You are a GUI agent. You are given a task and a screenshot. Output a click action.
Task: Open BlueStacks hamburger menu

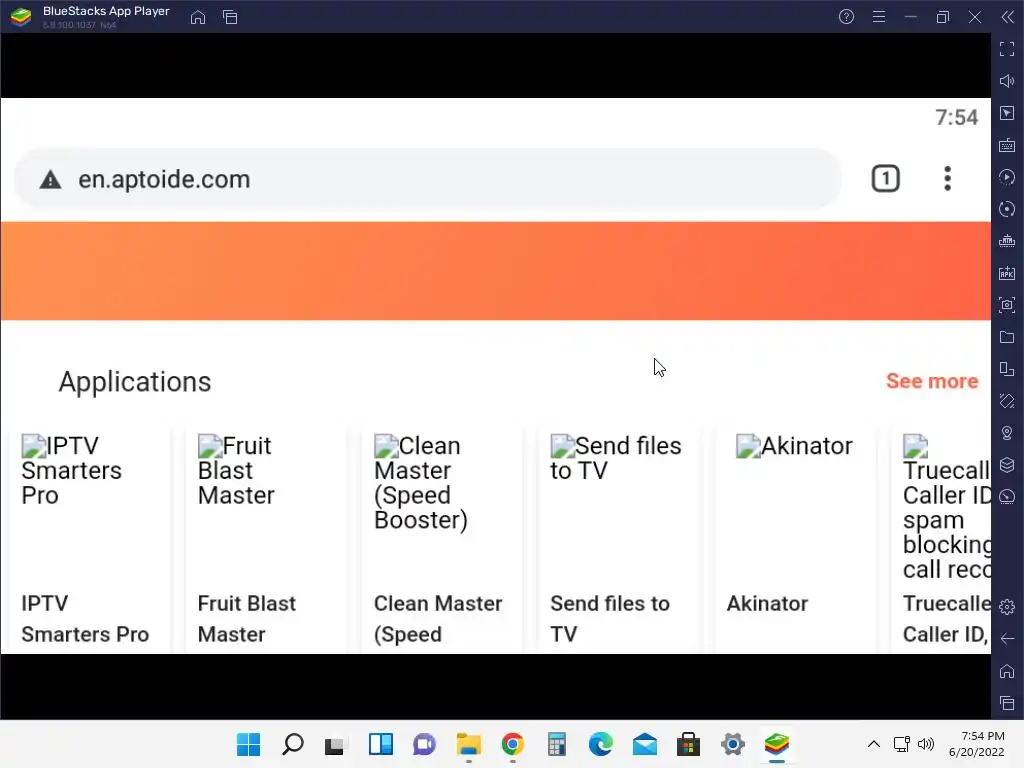coord(879,17)
